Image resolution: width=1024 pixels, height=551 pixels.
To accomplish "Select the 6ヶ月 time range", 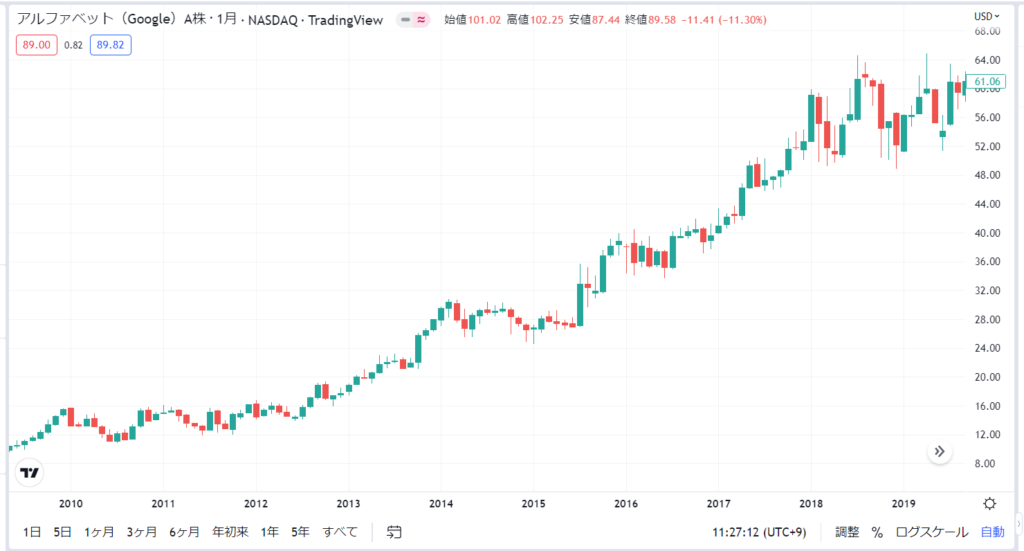I will [184, 532].
